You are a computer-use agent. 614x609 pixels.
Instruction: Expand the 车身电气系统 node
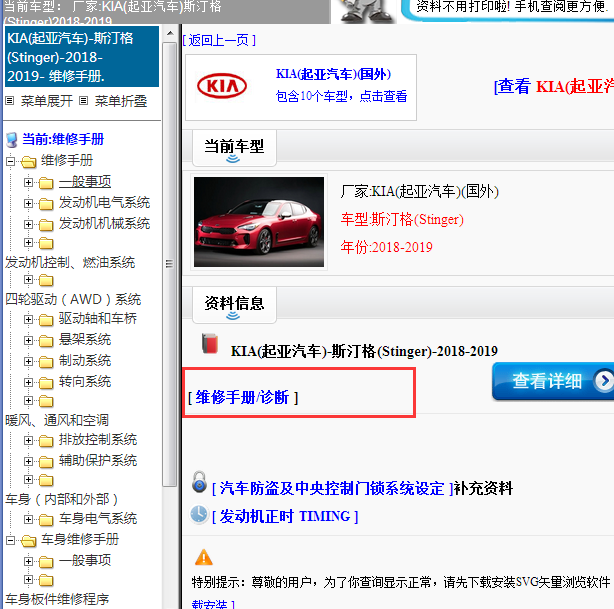point(28,520)
